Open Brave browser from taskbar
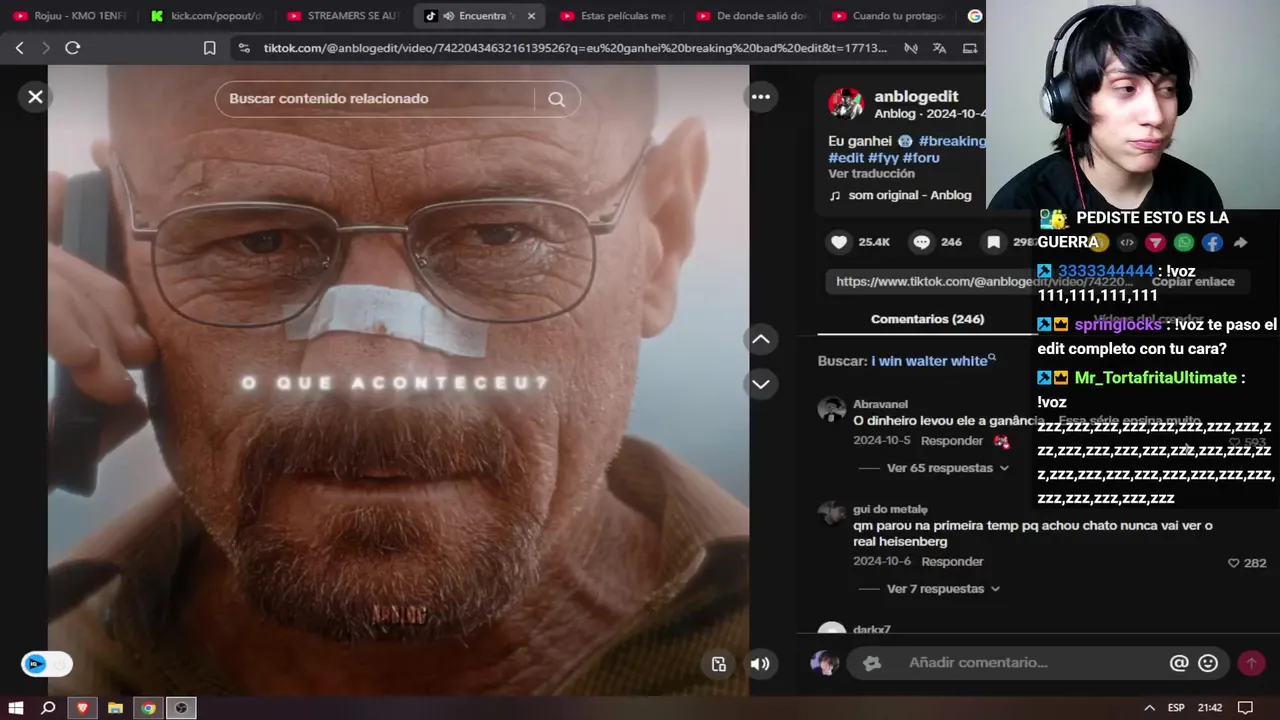This screenshot has height=720, width=1280. point(82,708)
